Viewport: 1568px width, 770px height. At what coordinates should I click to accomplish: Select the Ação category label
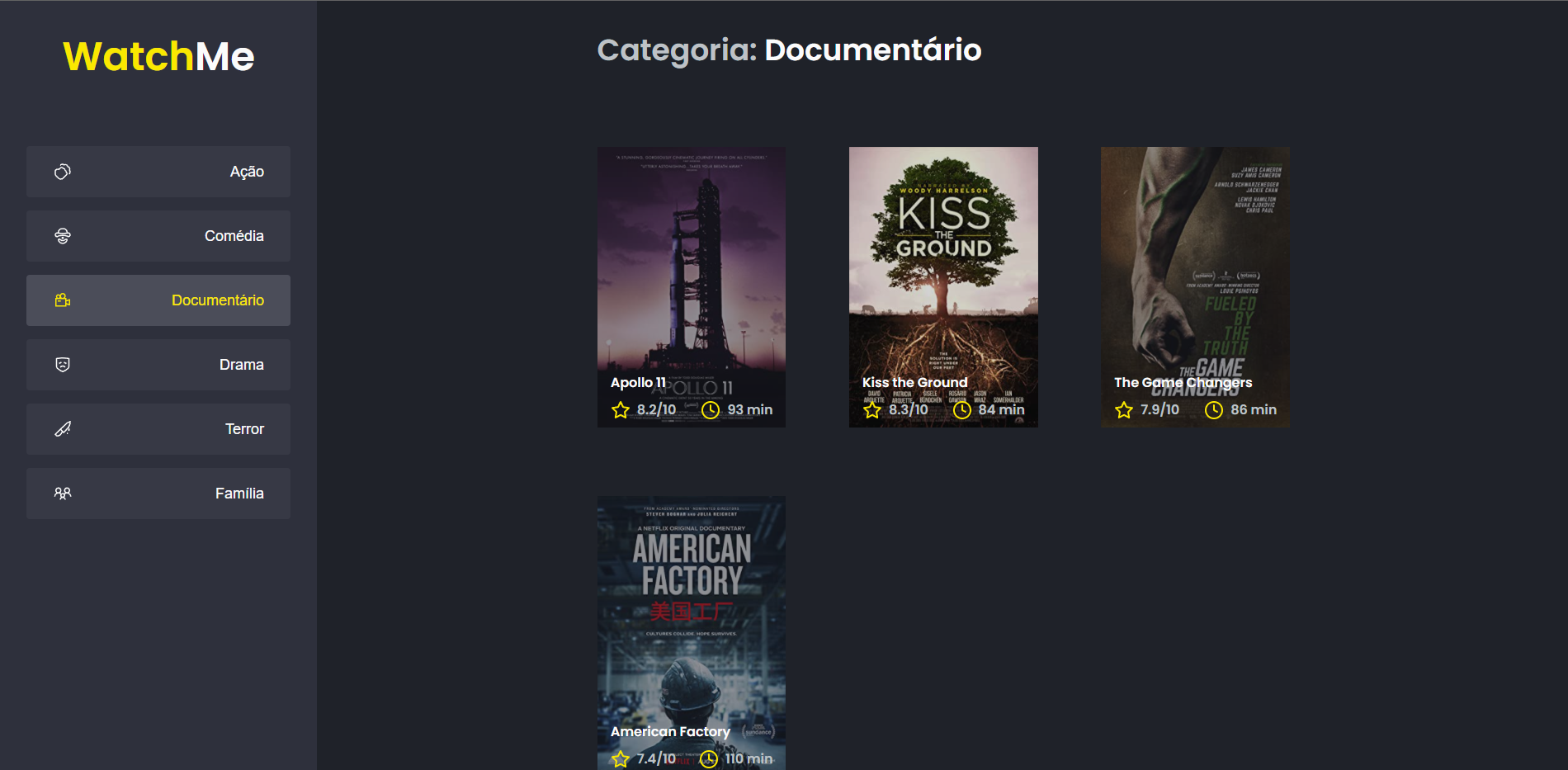pos(247,172)
